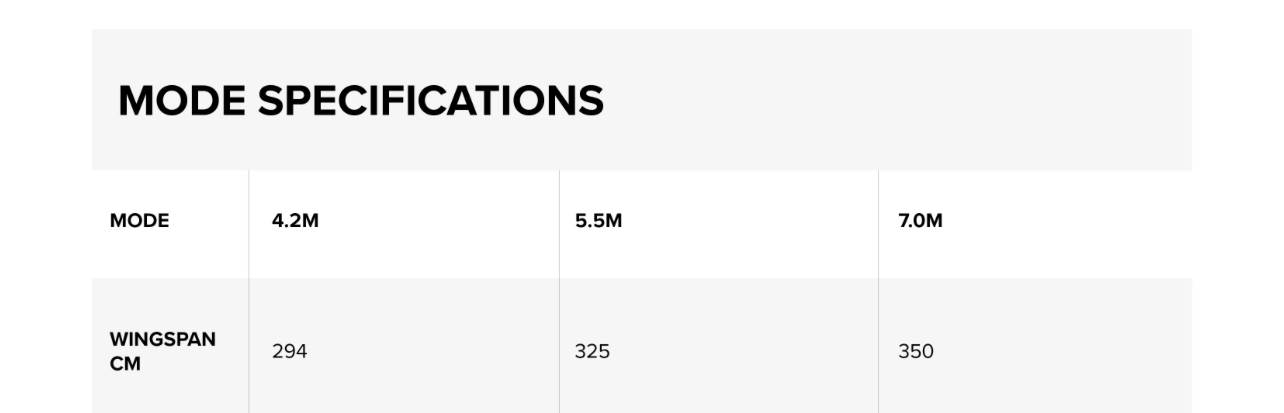Select the 5.5M mode column header
The height and width of the screenshot is (413, 1284).
pos(598,221)
